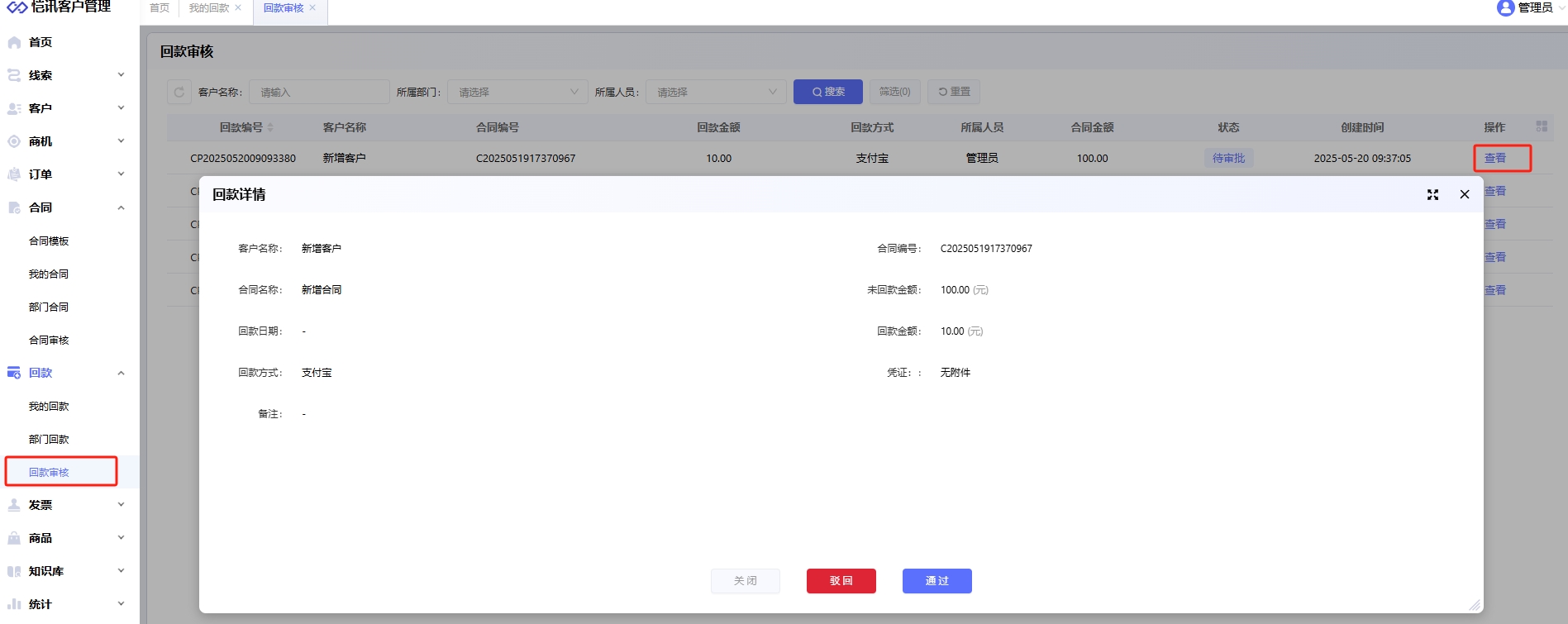Open the 所属部门 dropdown
The image size is (1568, 624).
[517, 92]
